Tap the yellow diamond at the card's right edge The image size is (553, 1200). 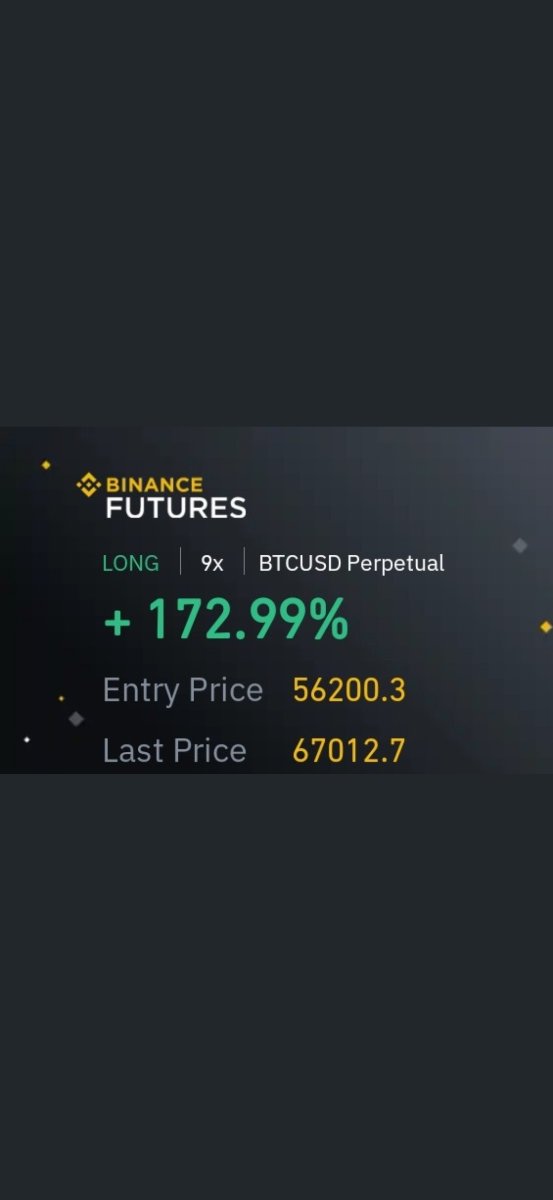pyautogui.click(x=545, y=627)
